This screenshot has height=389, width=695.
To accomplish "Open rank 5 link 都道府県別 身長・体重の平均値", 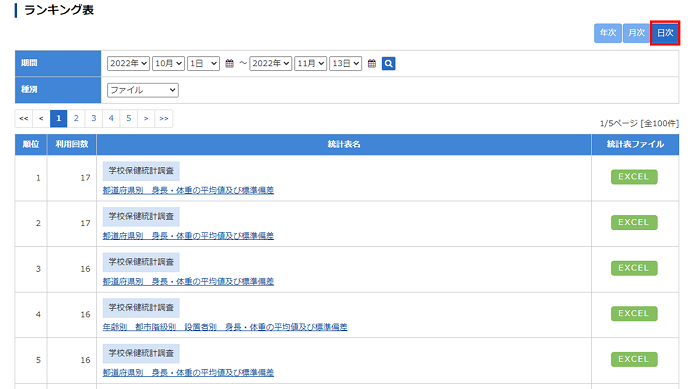I will [188, 373].
